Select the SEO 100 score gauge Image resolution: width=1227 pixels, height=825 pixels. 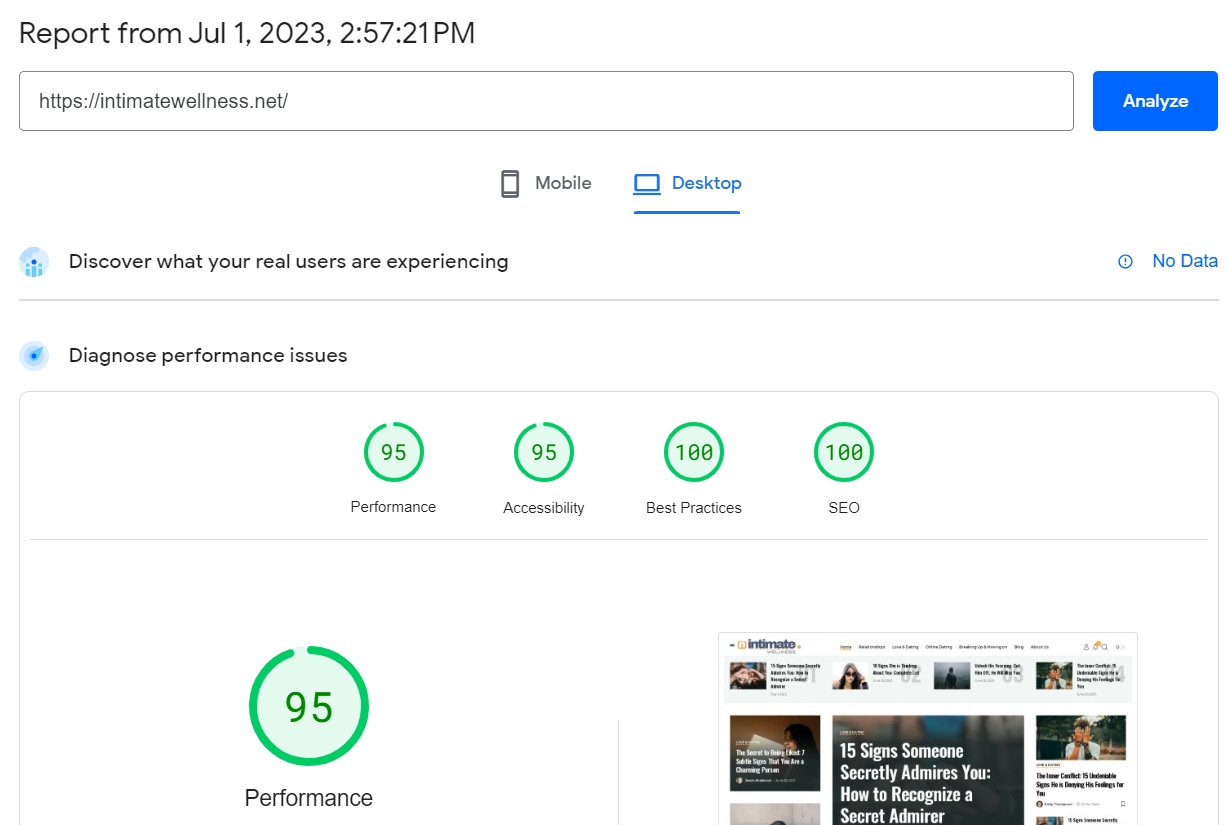pyautogui.click(x=843, y=452)
